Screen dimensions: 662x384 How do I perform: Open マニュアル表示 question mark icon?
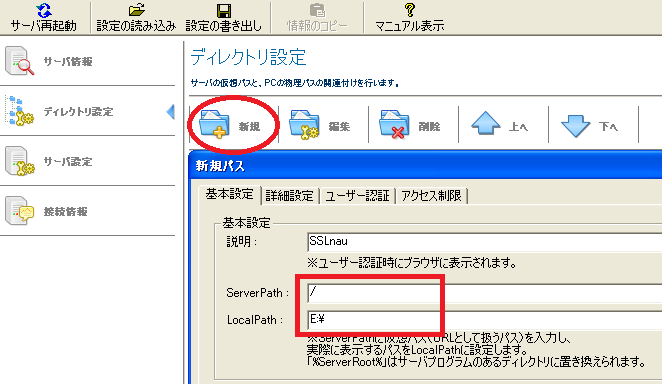click(410, 10)
